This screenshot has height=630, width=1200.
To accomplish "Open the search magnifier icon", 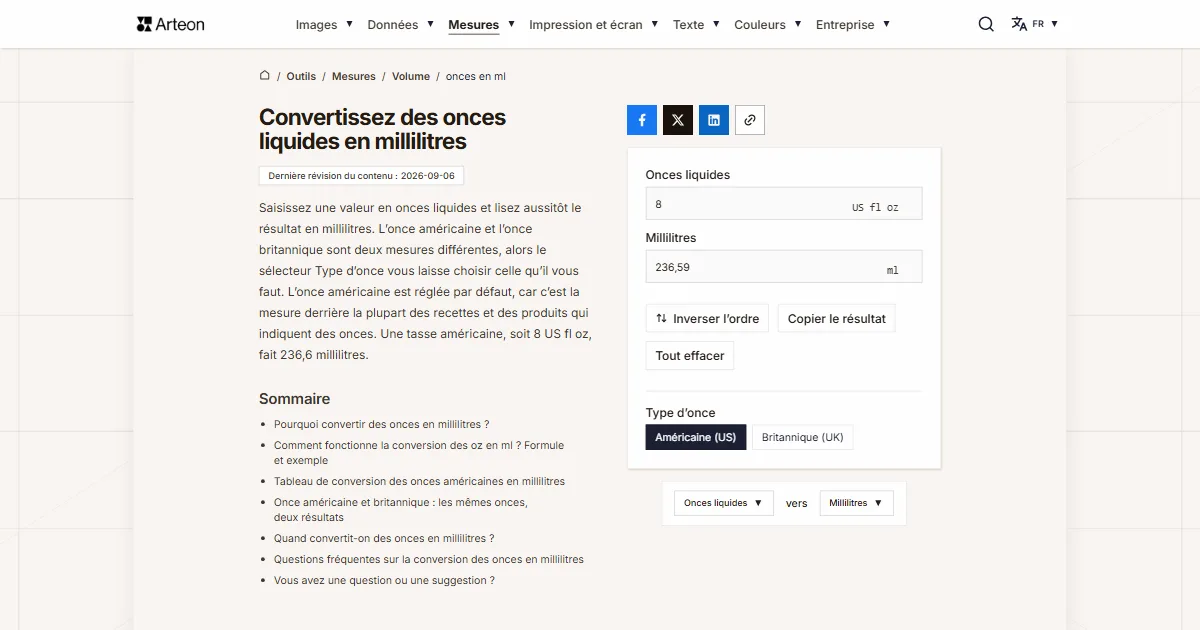I will point(986,24).
